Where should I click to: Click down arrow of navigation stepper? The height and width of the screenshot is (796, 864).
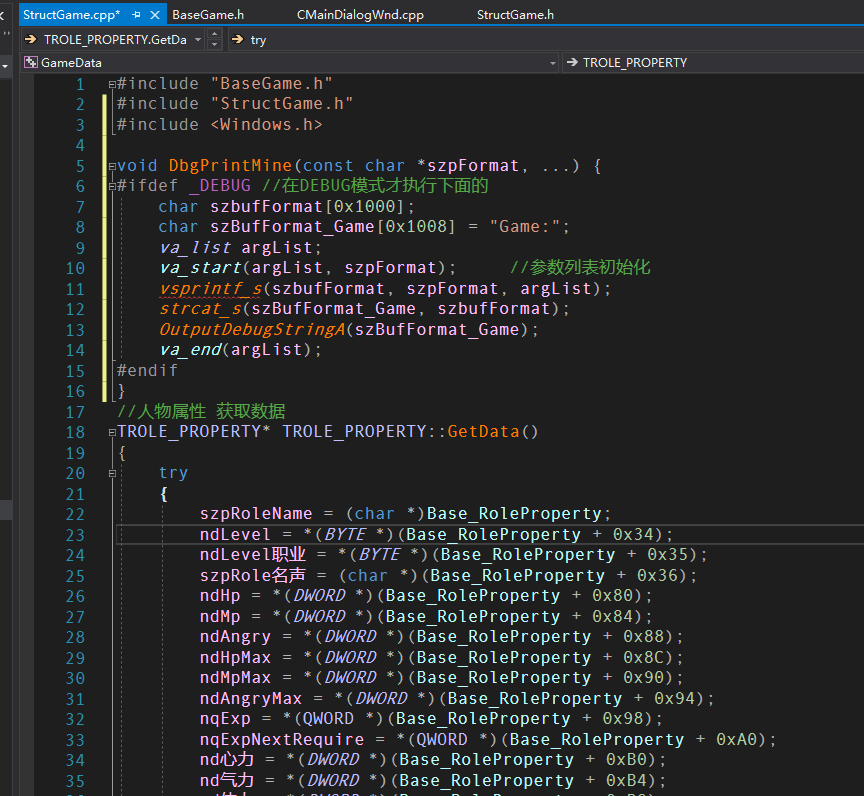[215, 45]
